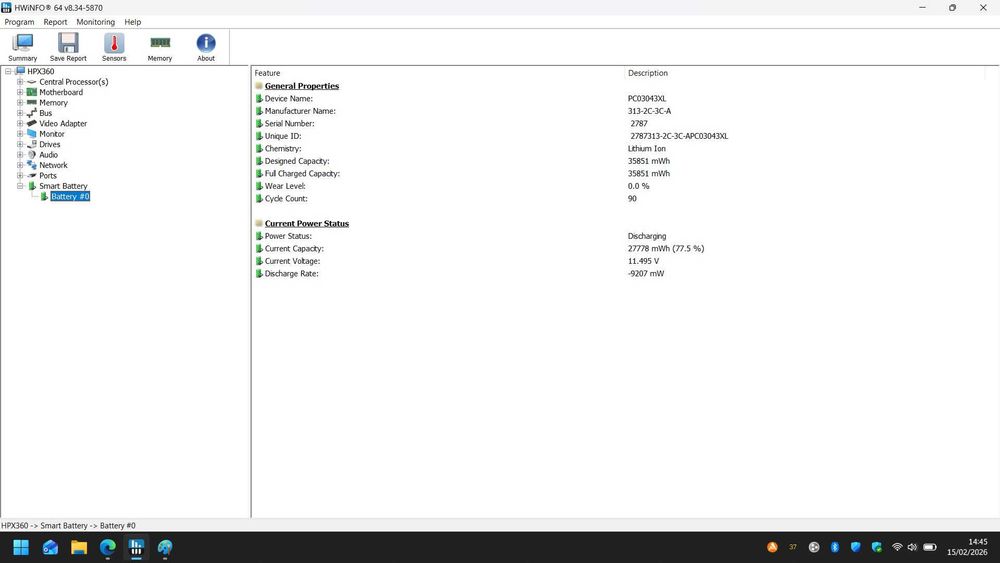Image resolution: width=1000 pixels, height=563 pixels.
Task: Click the battery tray icon
Action: [x=930, y=547]
